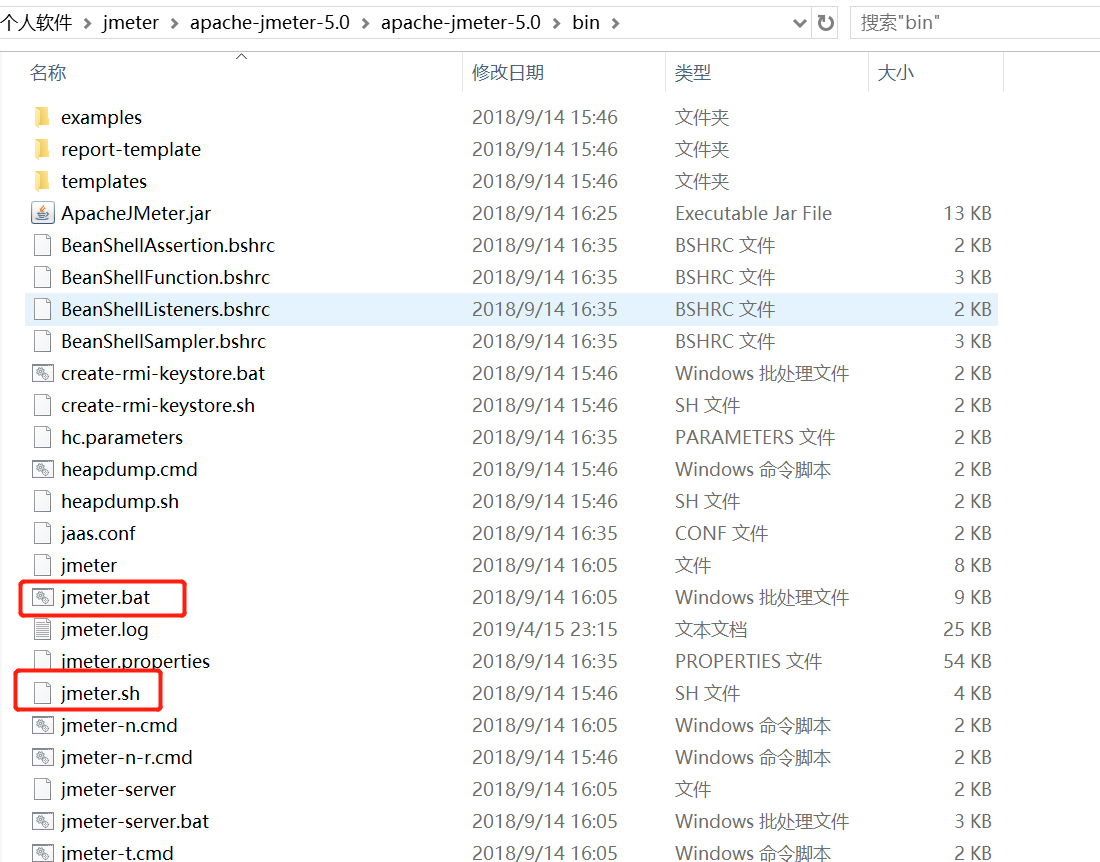Click the templates folder icon

pyautogui.click(x=42, y=181)
